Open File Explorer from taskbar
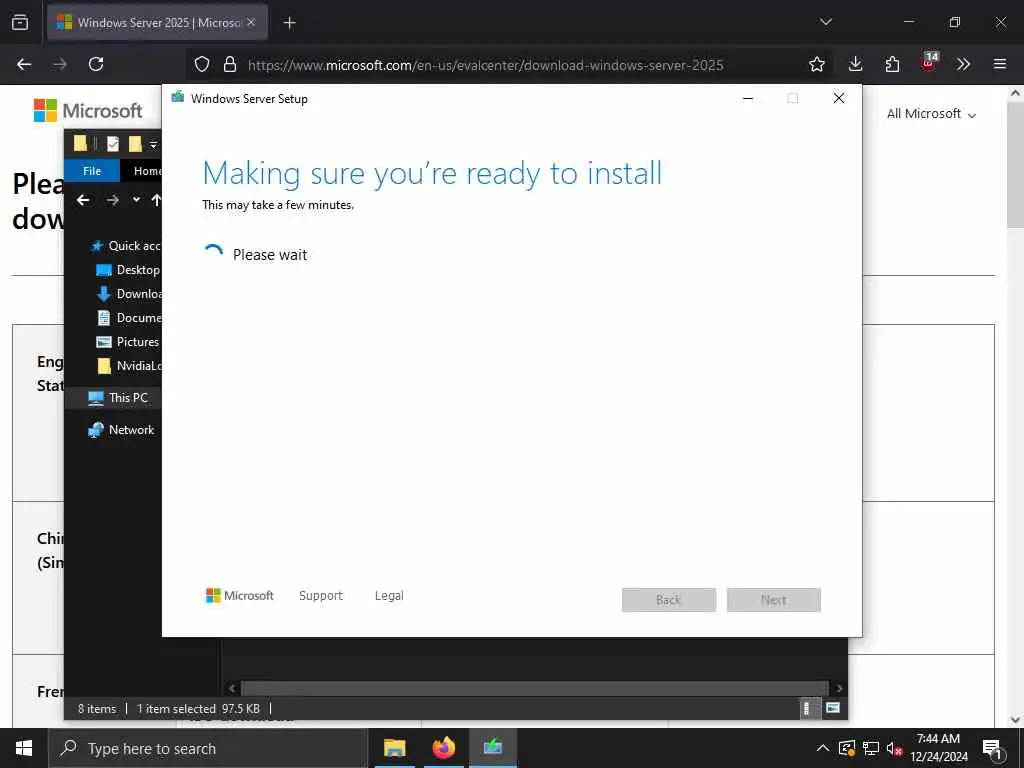 [394, 748]
